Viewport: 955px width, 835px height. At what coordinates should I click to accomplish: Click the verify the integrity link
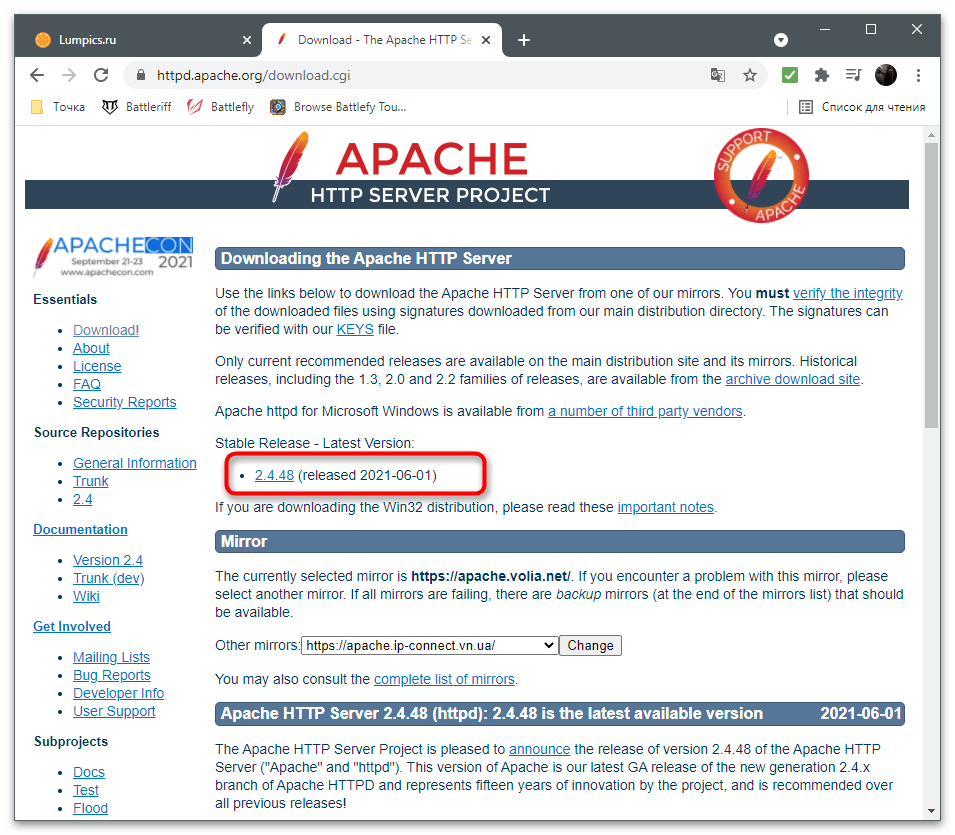[x=847, y=293]
